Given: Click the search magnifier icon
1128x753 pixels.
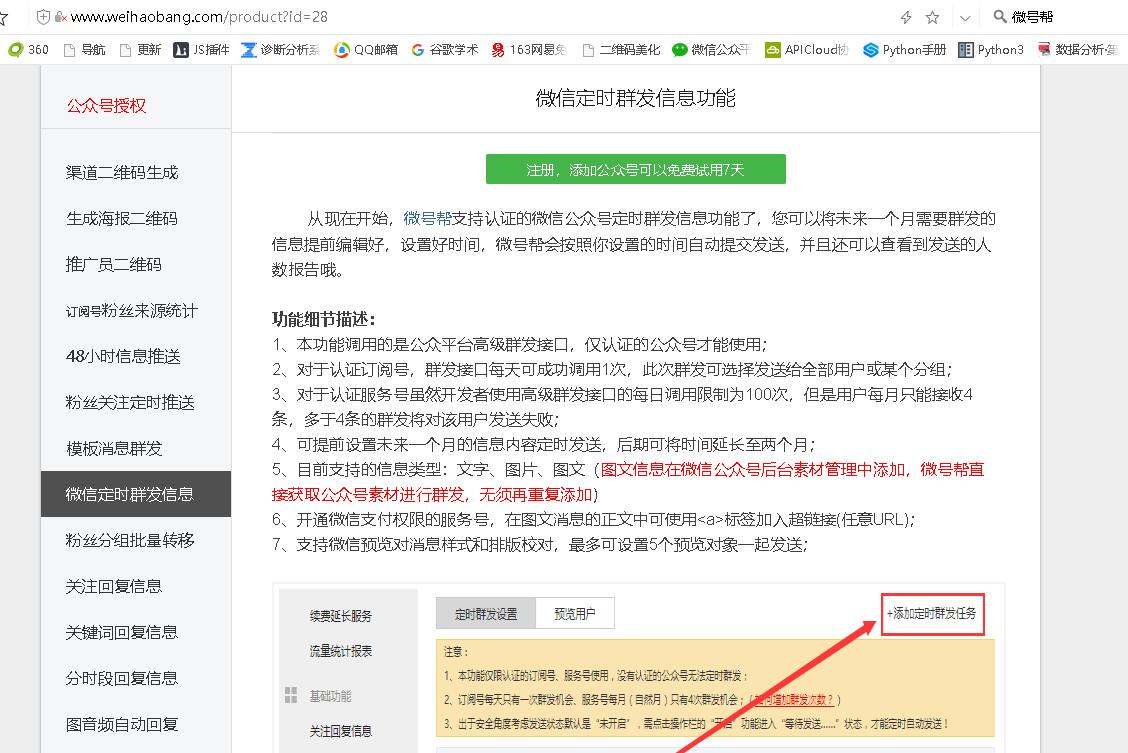Looking at the screenshot, I should click(x=999, y=17).
